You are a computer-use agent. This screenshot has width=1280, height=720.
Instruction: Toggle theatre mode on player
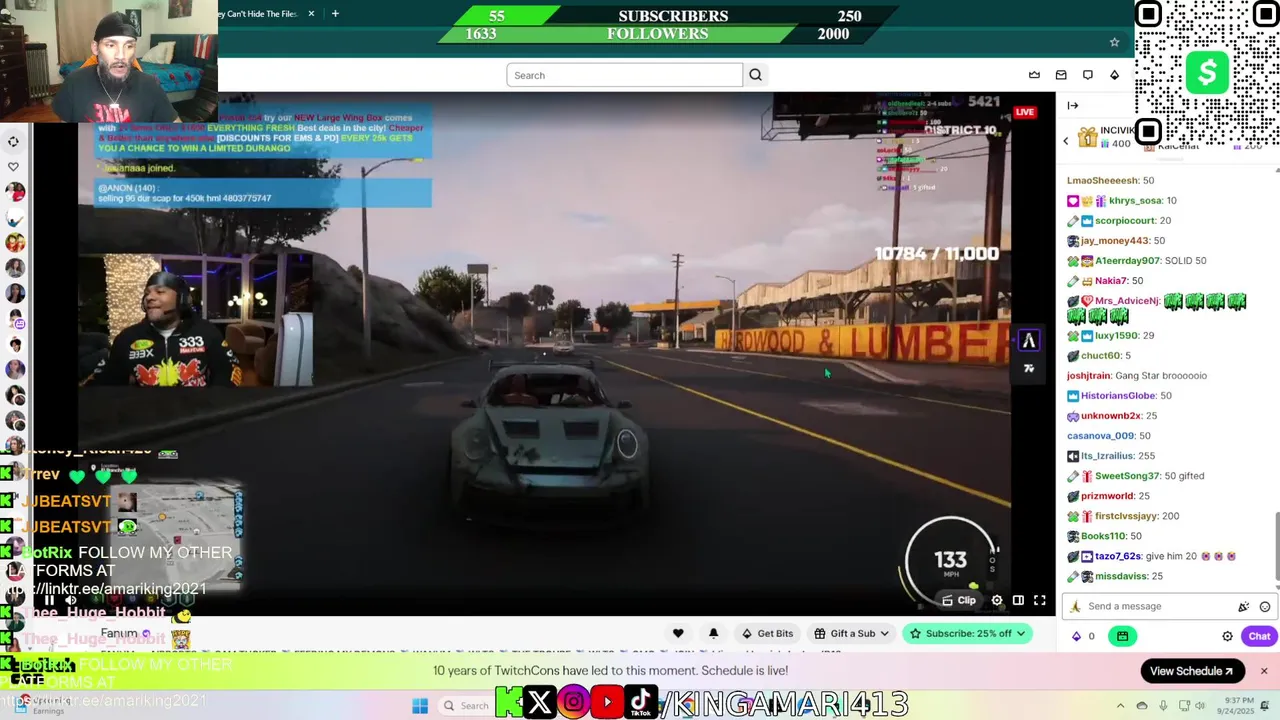click(x=1018, y=600)
